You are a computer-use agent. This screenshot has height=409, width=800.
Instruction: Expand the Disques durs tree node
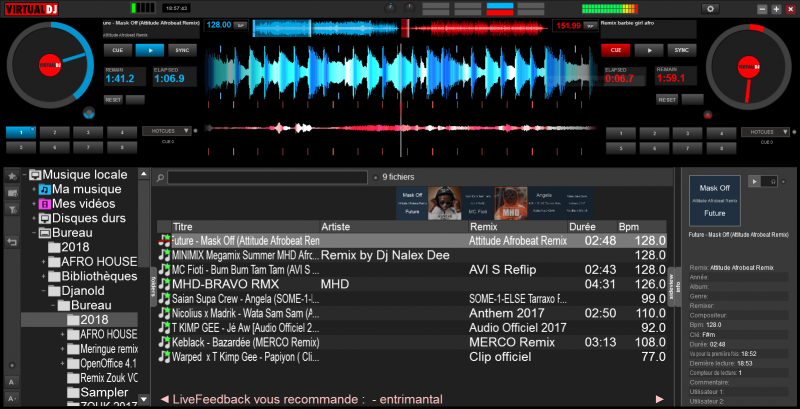coord(34,218)
